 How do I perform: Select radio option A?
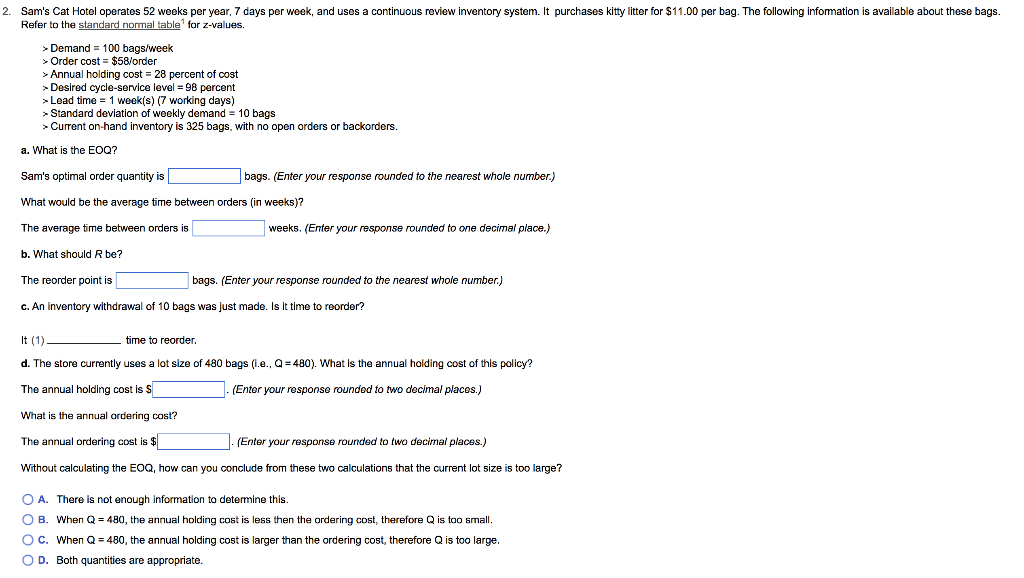(27, 499)
